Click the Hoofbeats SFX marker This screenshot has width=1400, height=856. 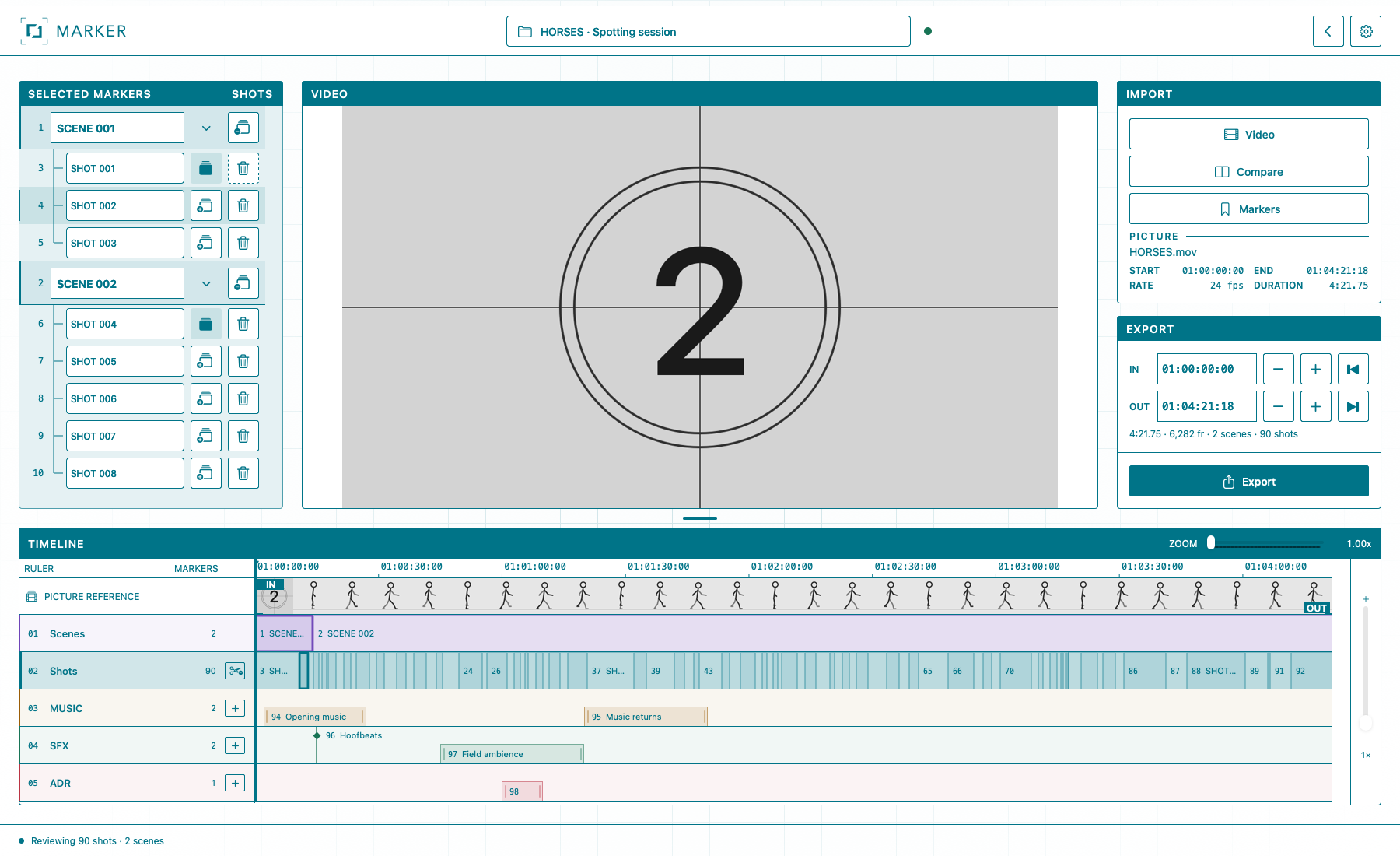click(x=348, y=735)
